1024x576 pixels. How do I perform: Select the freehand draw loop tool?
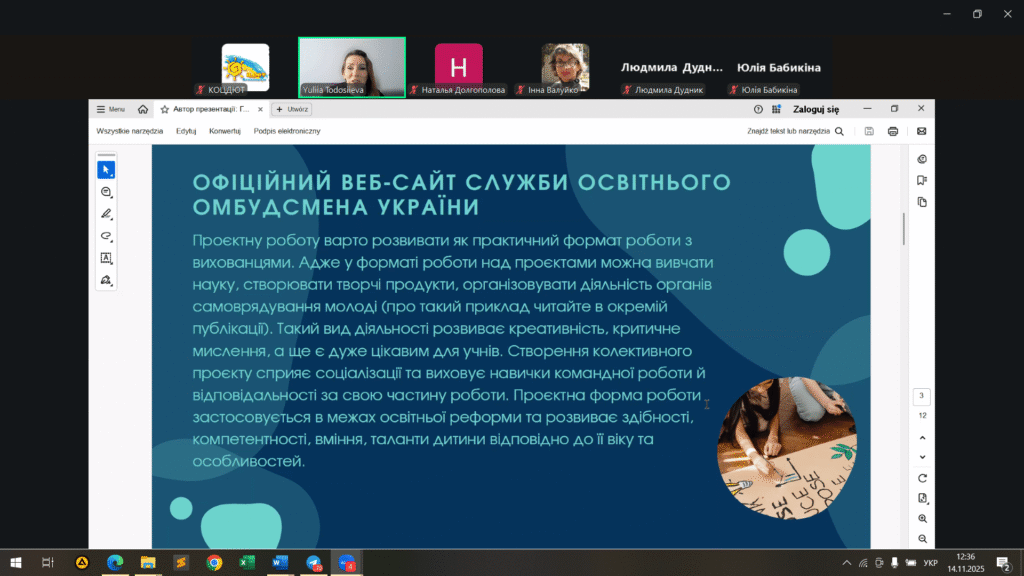(x=106, y=236)
